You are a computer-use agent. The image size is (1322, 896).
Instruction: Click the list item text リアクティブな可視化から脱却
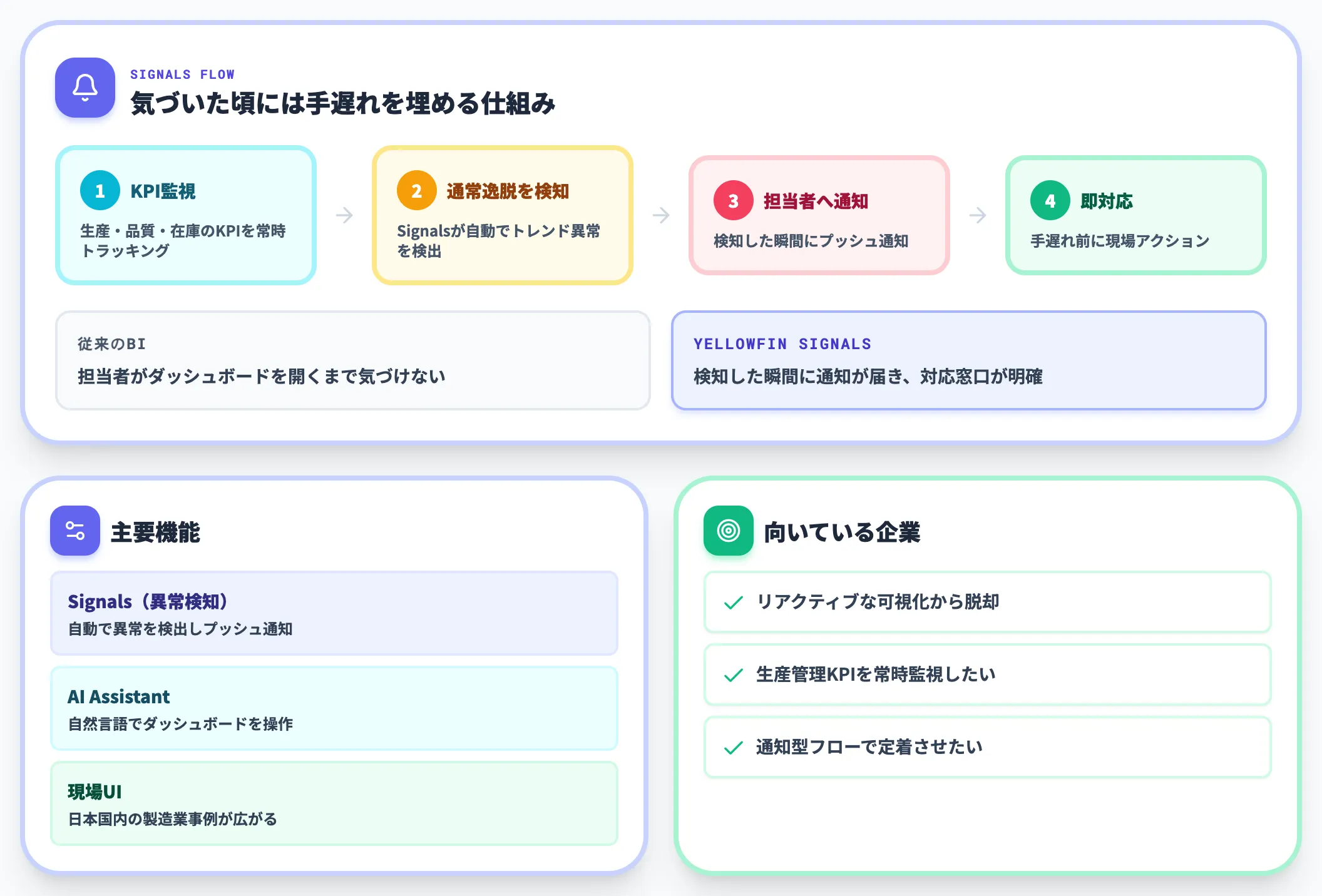pos(878,602)
